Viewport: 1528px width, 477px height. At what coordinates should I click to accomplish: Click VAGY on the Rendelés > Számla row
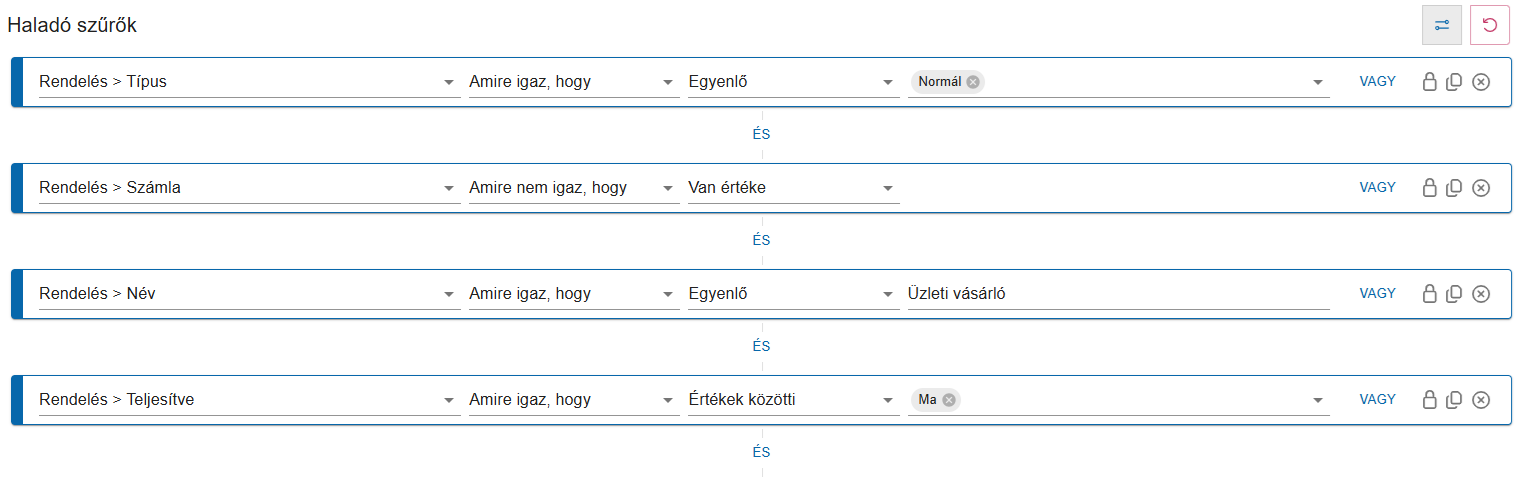point(1377,188)
